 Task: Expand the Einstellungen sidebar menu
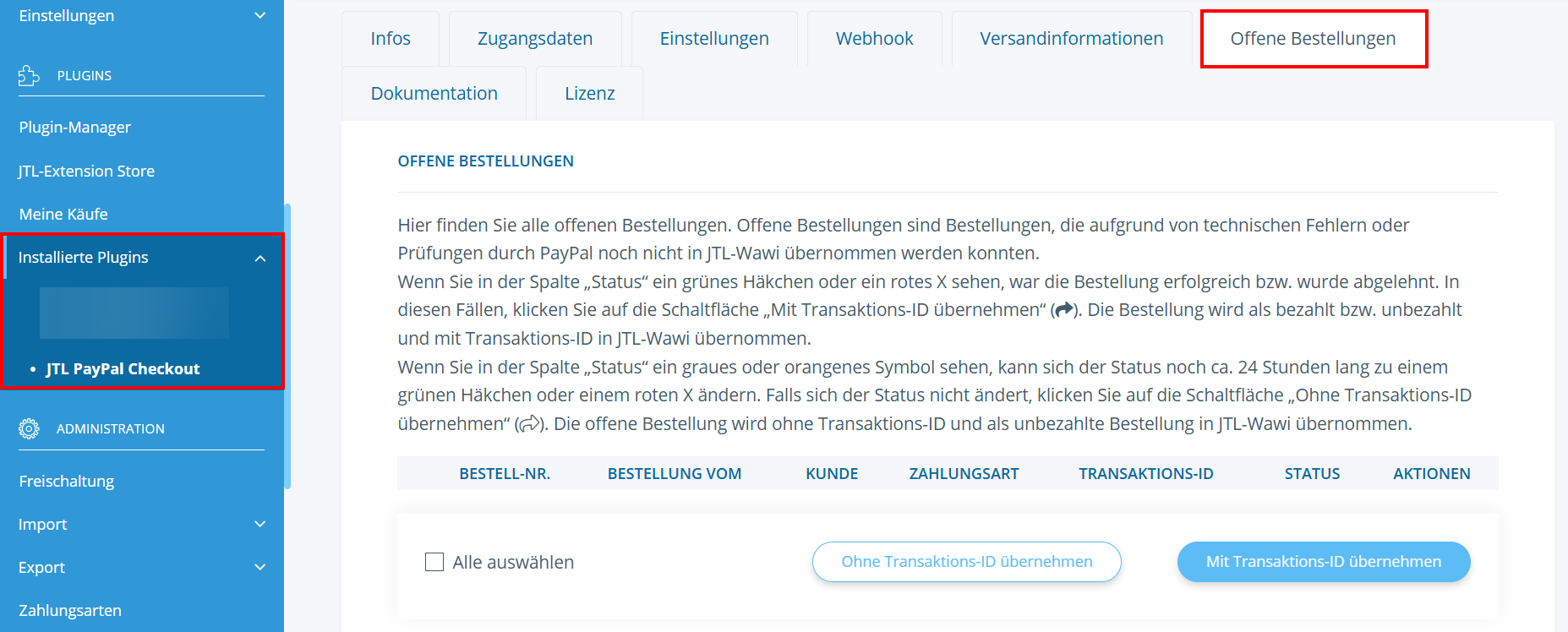[260, 16]
